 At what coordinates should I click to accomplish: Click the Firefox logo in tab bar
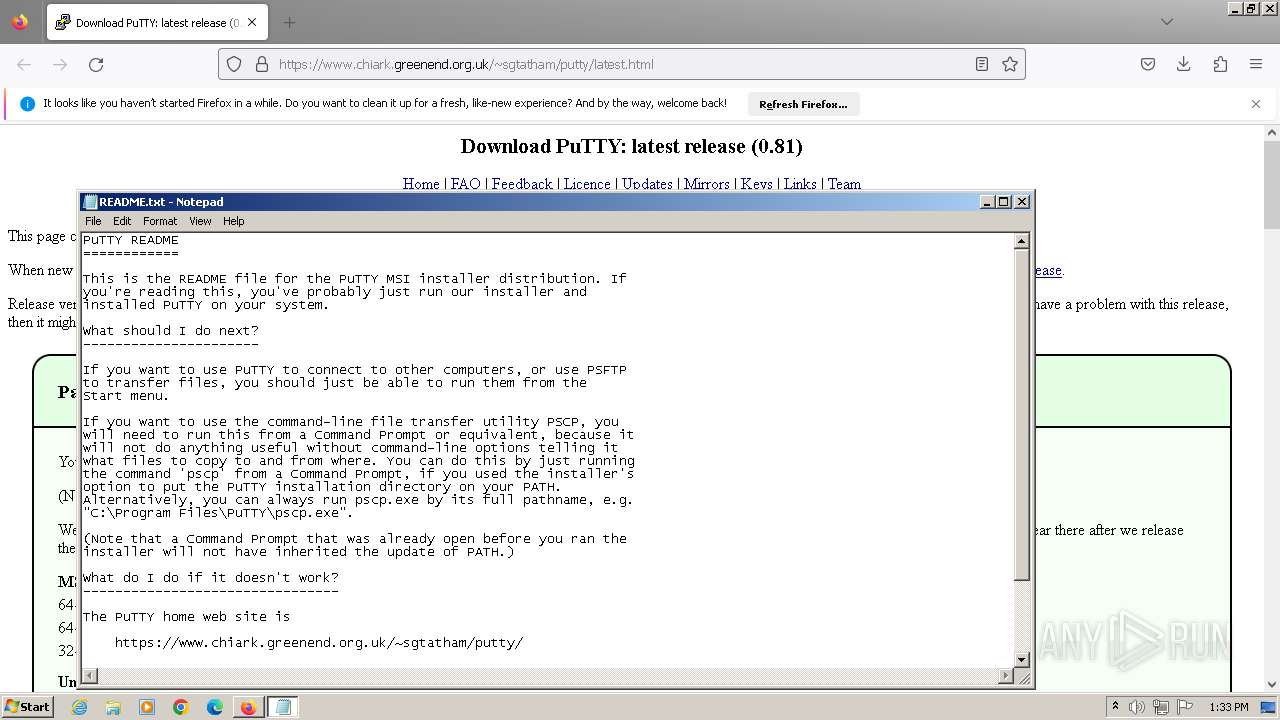click(20, 22)
